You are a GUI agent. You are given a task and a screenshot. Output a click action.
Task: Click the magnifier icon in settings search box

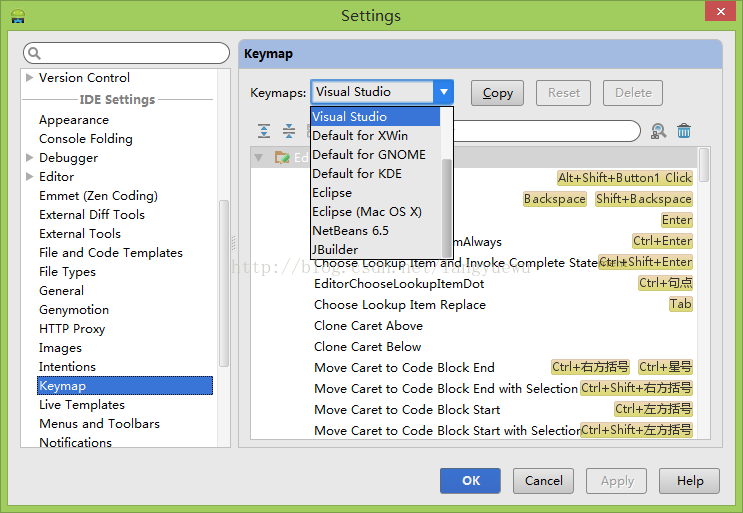[x=35, y=53]
